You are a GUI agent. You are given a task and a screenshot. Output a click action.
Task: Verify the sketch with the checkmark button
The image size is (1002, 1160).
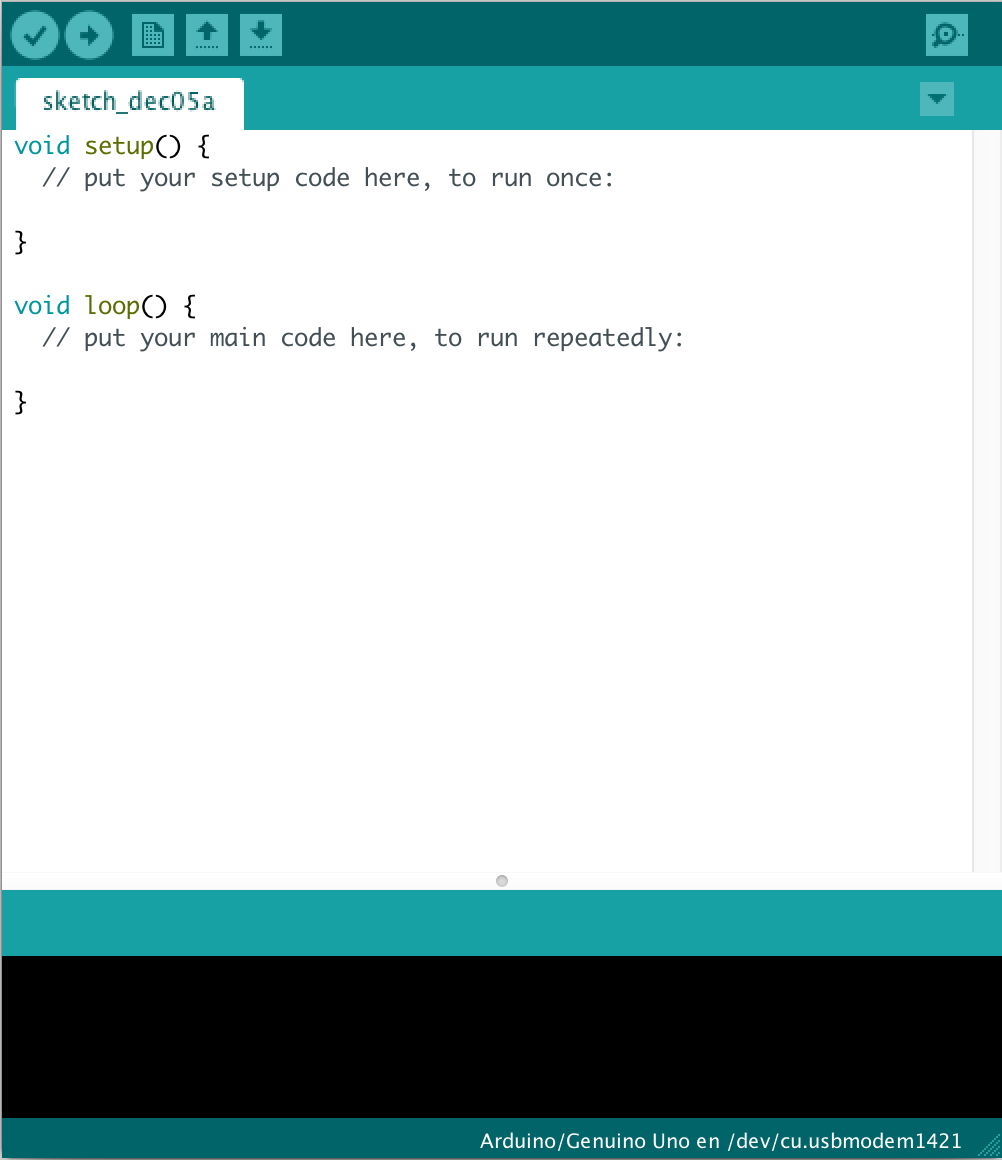tap(34, 35)
